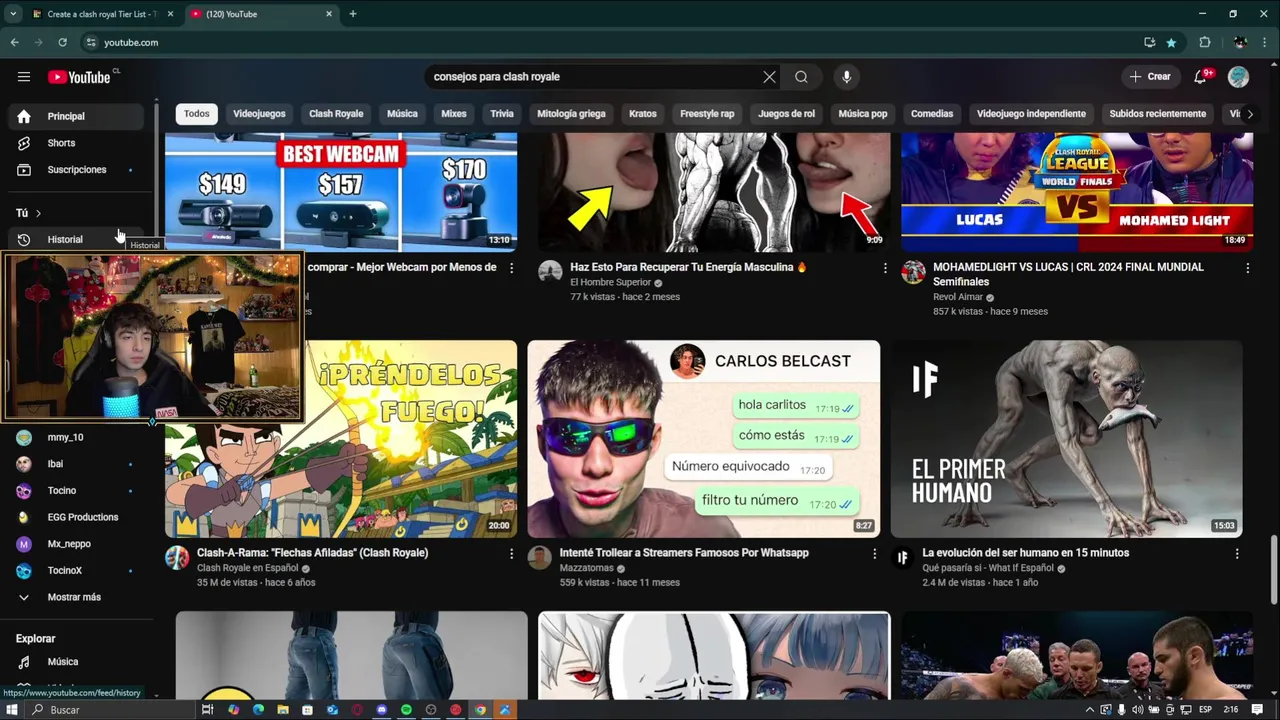This screenshot has height=720, width=1280.
Task: Open the MohamedLight vs Lucas thumbnail
Action: tap(1077, 192)
